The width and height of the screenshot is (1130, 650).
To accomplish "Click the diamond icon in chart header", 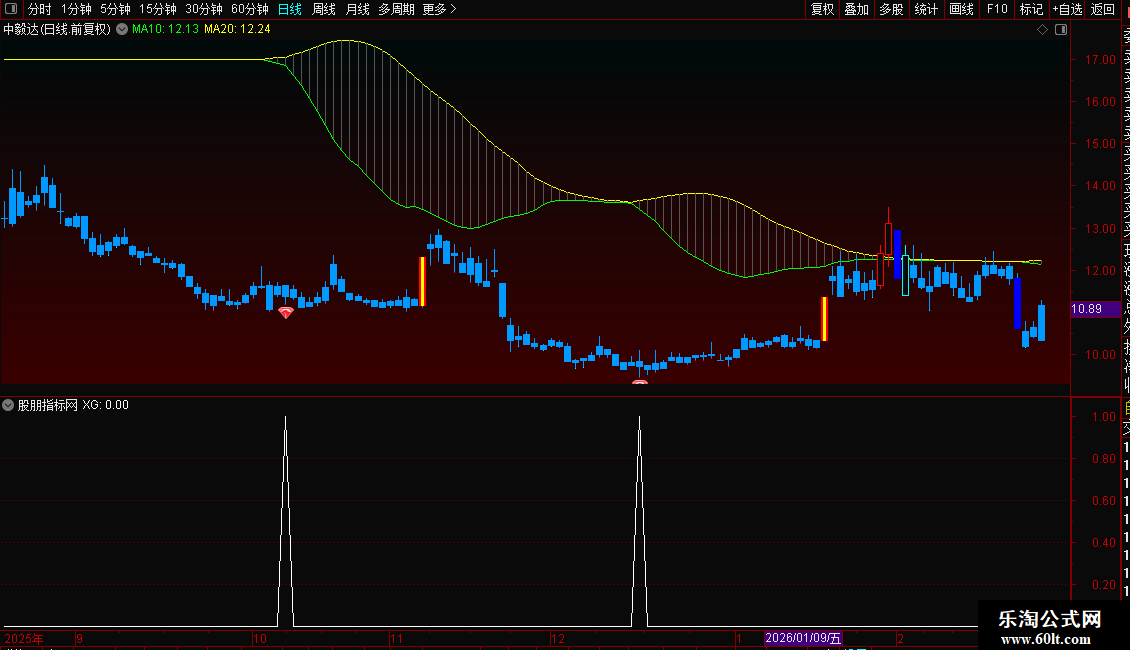I will (x=1042, y=29).
